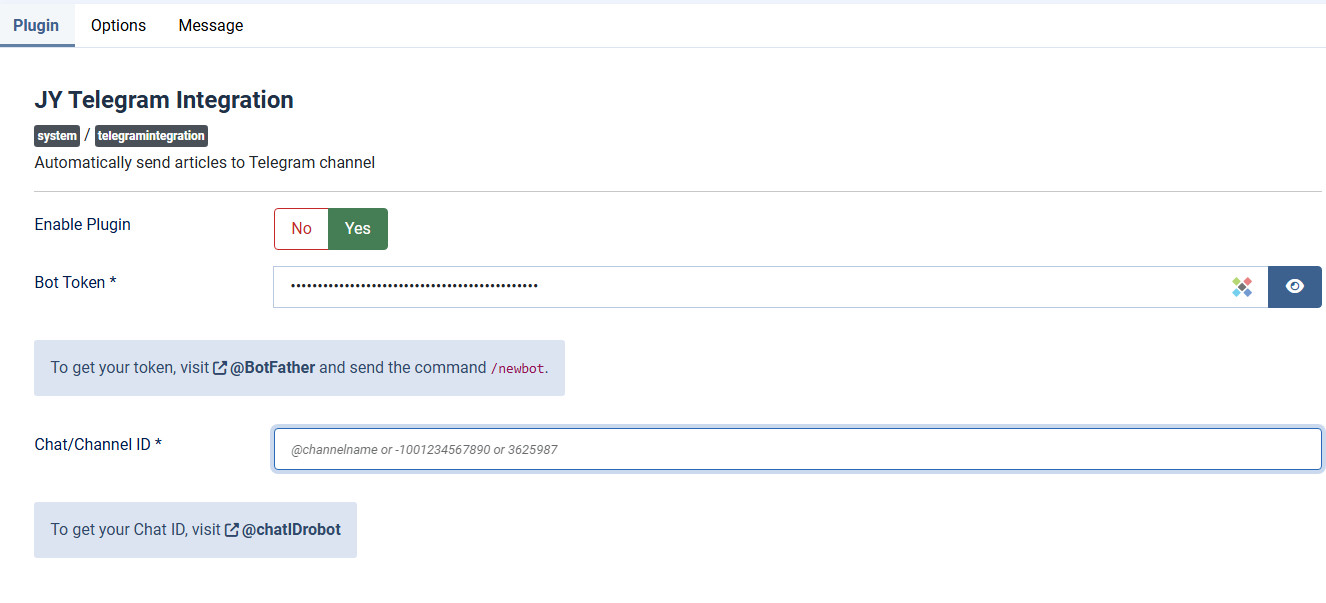Click the system badge under the title

click(x=57, y=136)
